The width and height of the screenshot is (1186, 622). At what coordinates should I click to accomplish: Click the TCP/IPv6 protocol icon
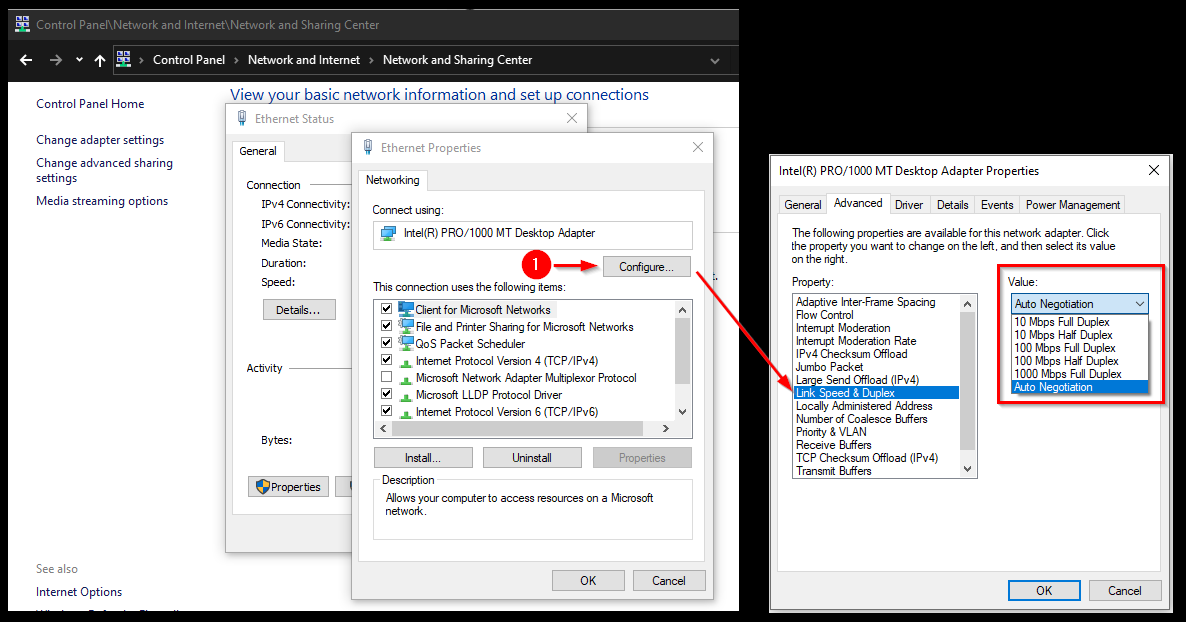[406, 412]
